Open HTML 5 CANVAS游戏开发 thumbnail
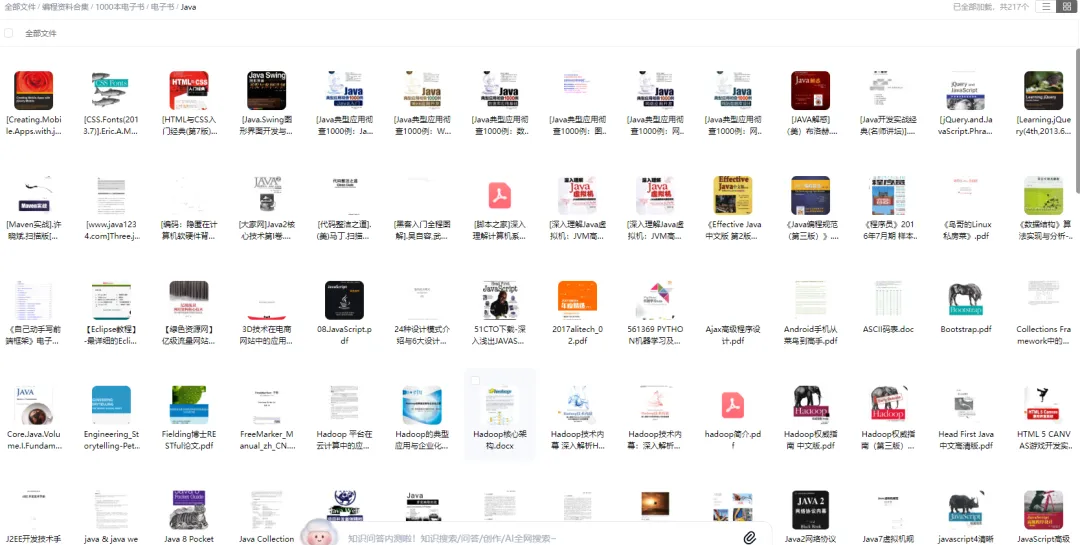Viewport: 1080px width, 545px height. [x=1043, y=404]
